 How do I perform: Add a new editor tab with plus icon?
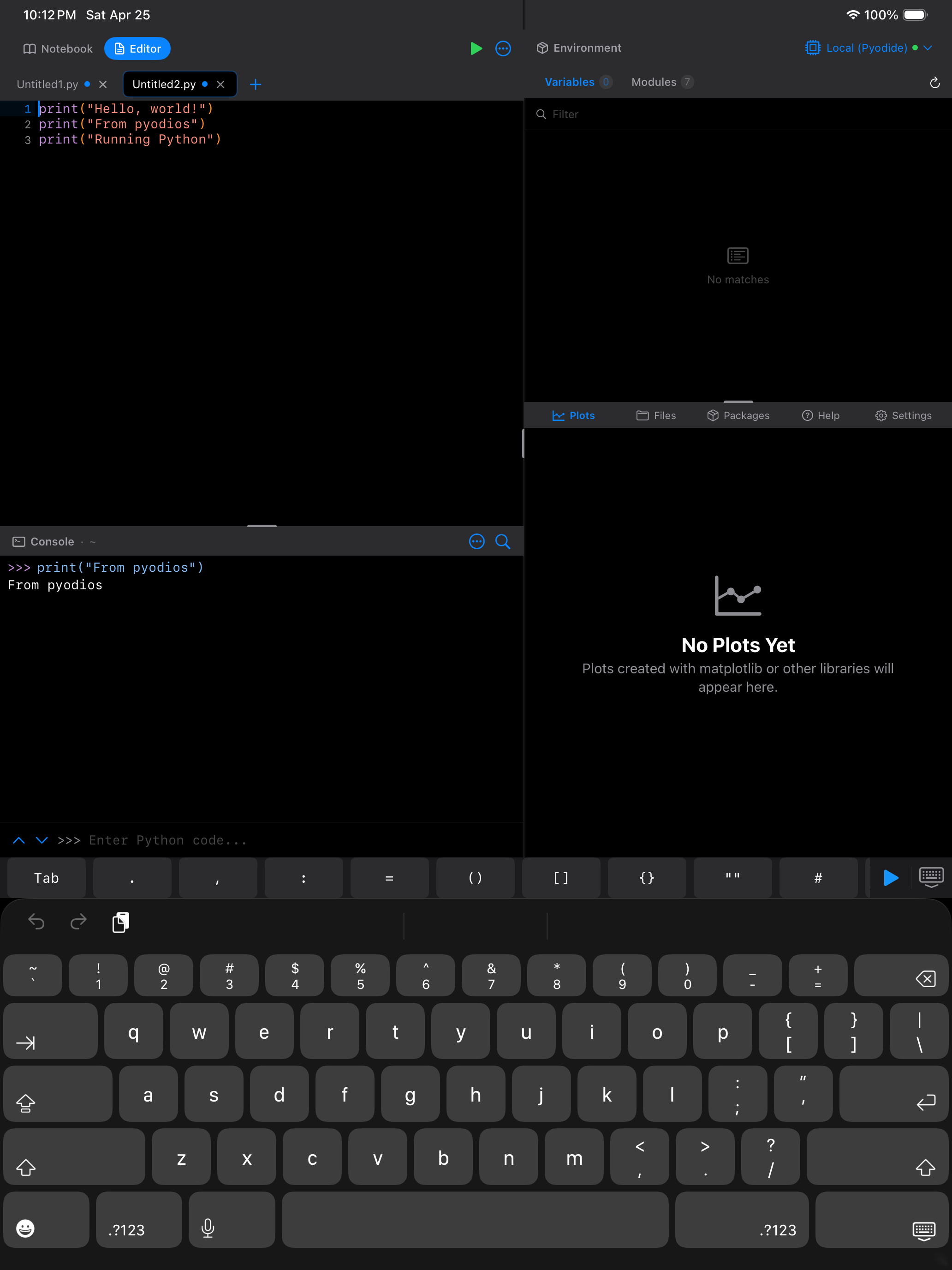click(256, 84)
